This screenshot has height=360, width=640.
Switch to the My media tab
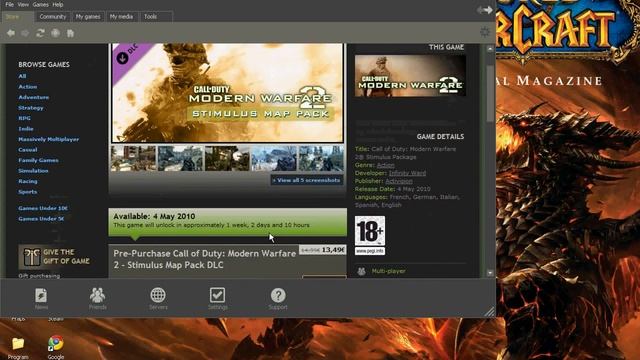[x=121, y=17]
